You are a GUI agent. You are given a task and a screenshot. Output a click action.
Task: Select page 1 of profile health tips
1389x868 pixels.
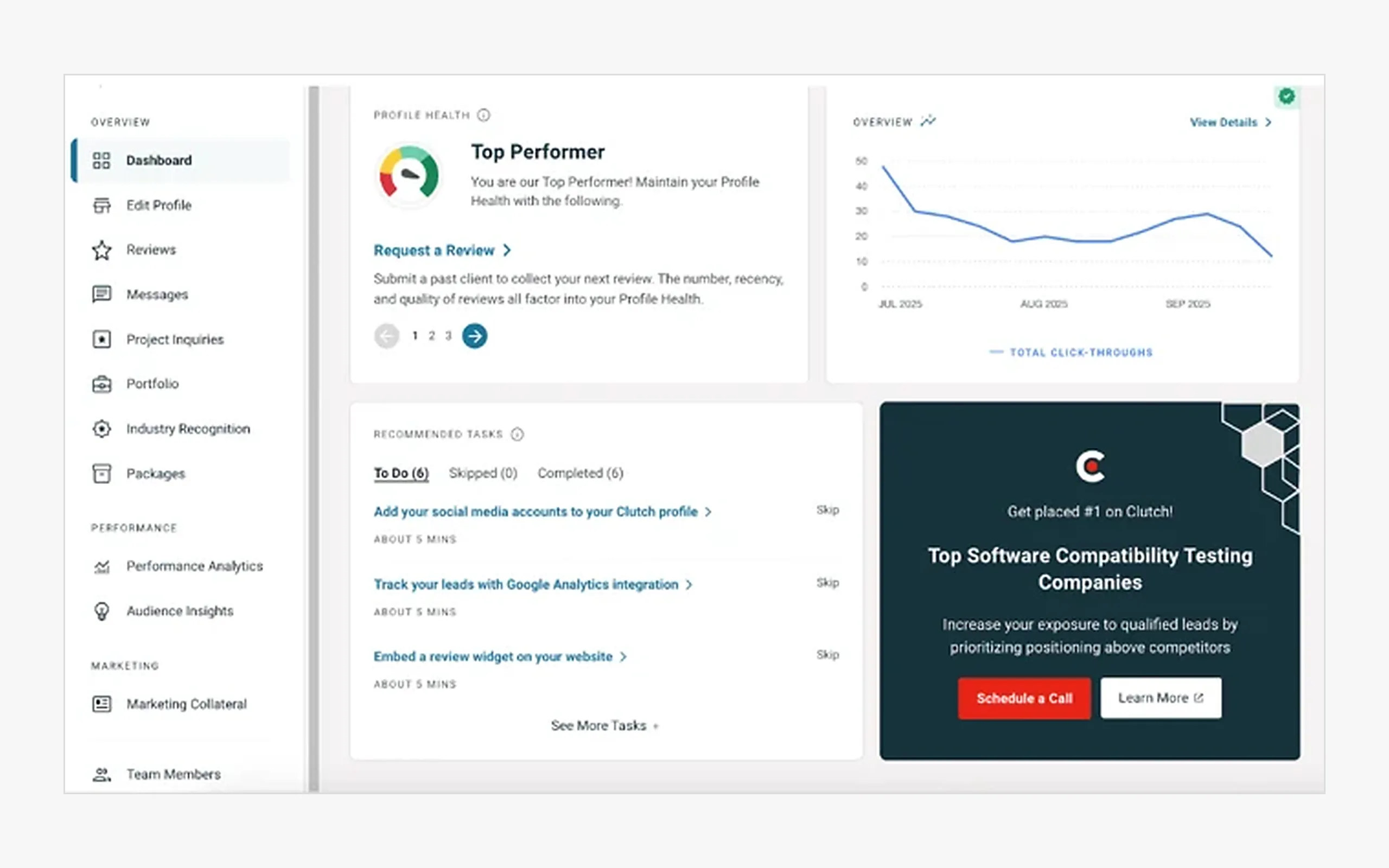tap(415, 336)
